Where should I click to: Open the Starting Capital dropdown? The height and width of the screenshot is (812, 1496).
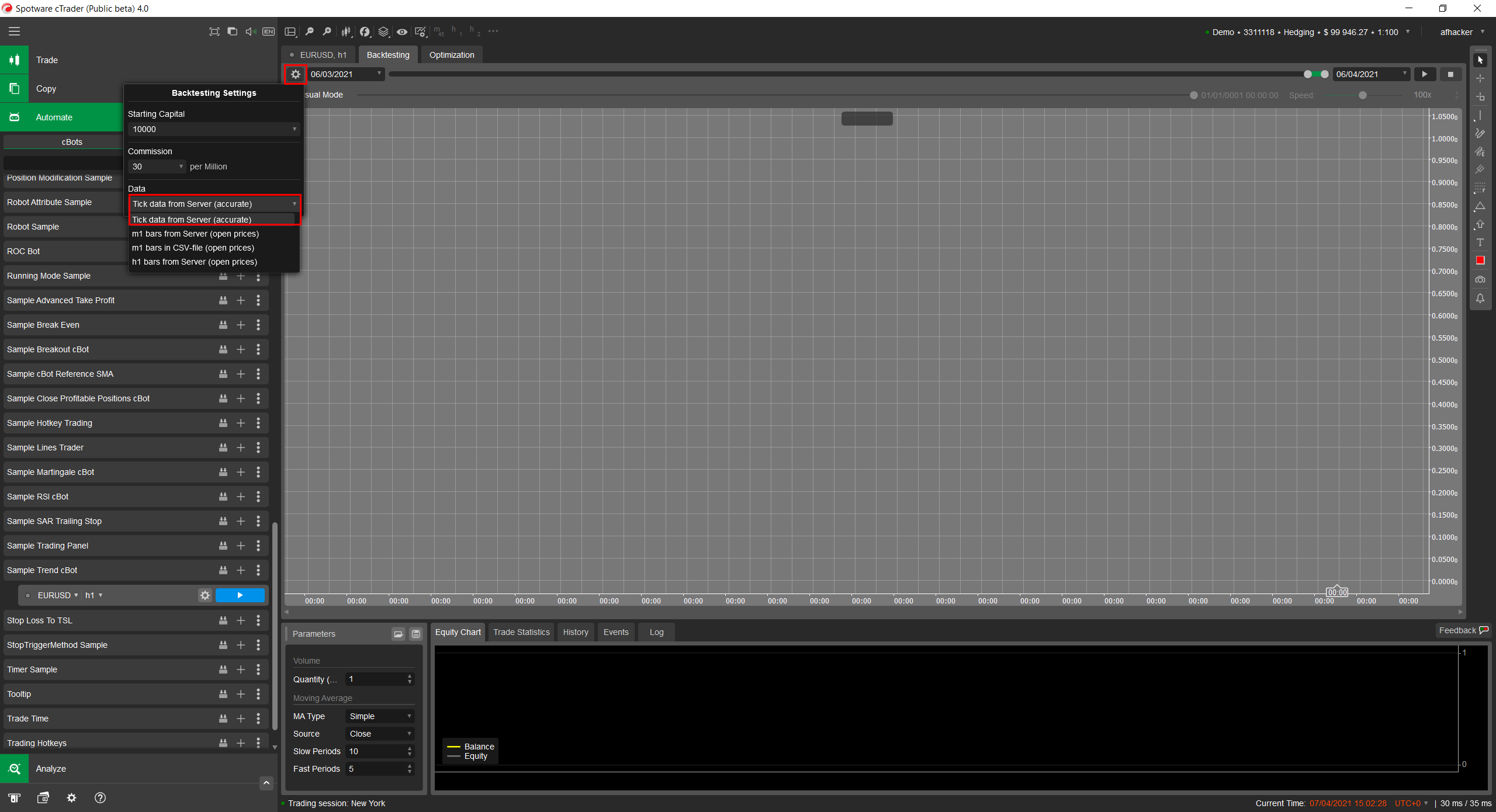point(214,129)
